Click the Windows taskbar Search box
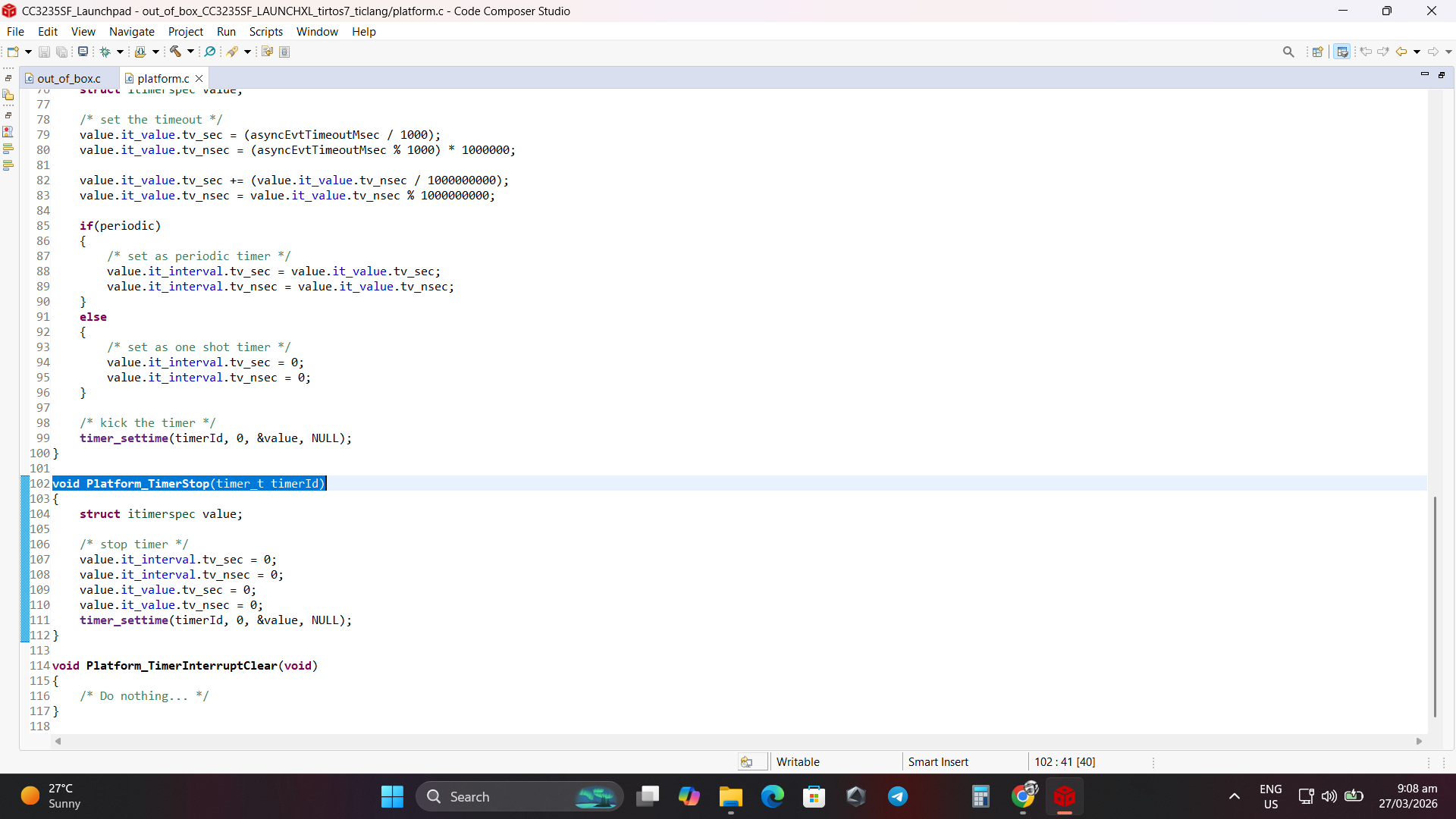The image size is (1456, 819). pyautogui.click(x=519, y=796)
